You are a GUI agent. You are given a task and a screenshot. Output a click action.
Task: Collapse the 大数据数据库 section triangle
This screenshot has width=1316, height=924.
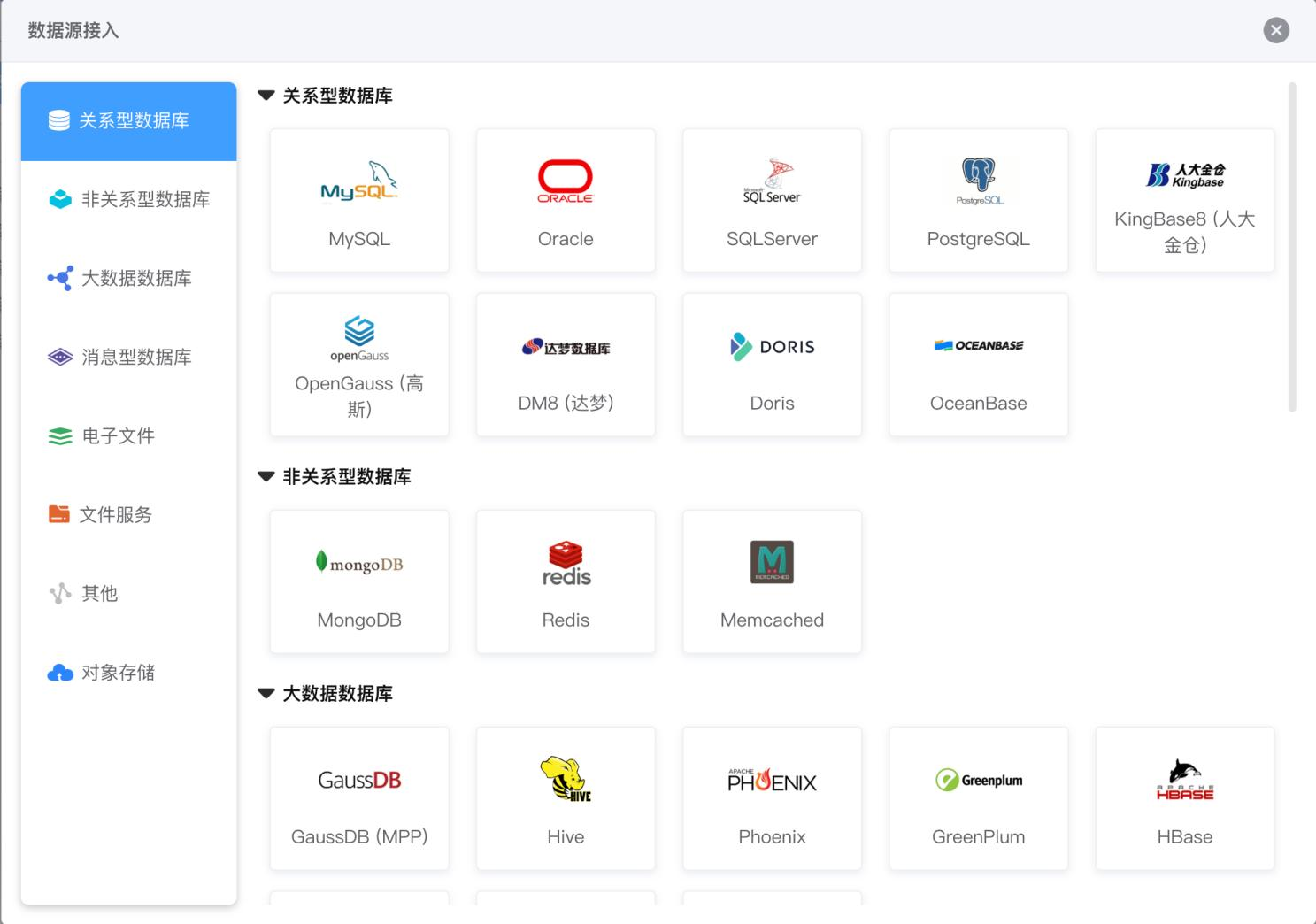point(266,694)
